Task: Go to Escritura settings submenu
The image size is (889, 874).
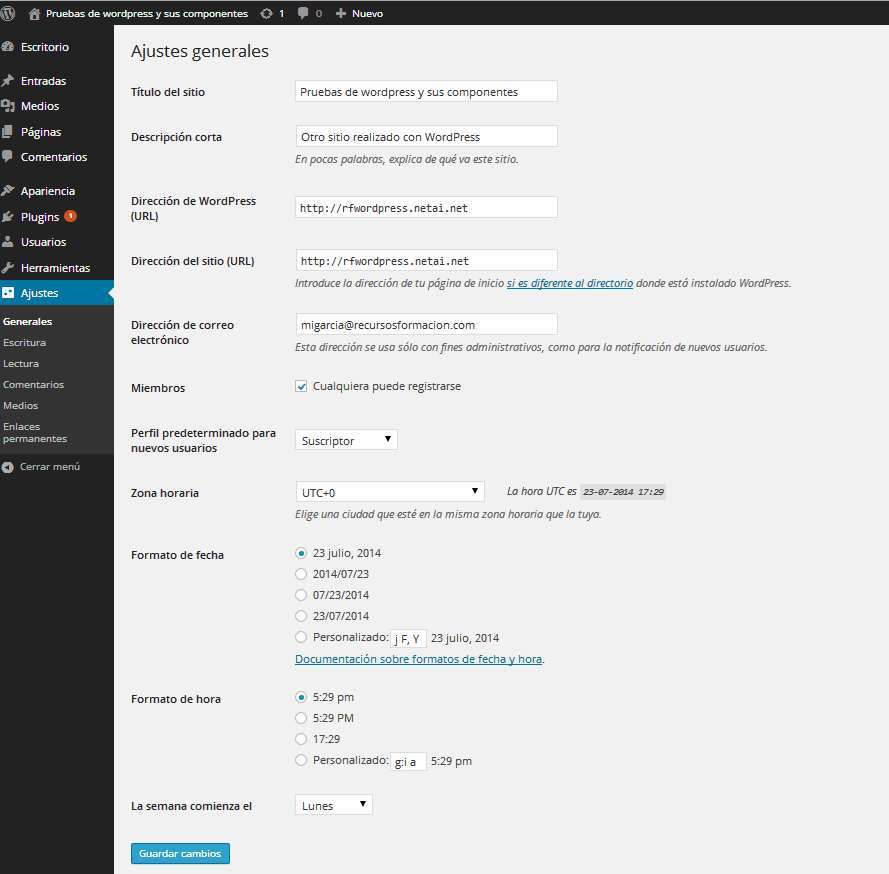Action: point(24,343)
